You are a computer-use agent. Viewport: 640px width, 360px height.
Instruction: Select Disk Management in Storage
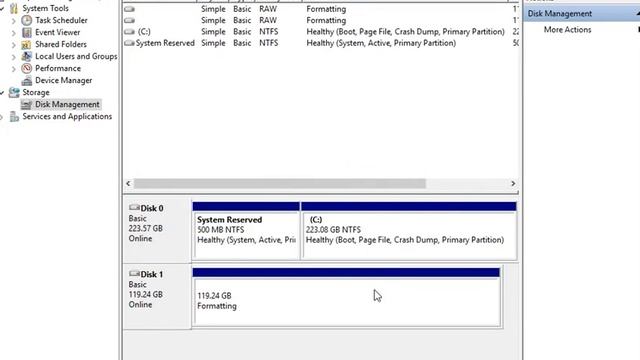(x=67, y=104)
